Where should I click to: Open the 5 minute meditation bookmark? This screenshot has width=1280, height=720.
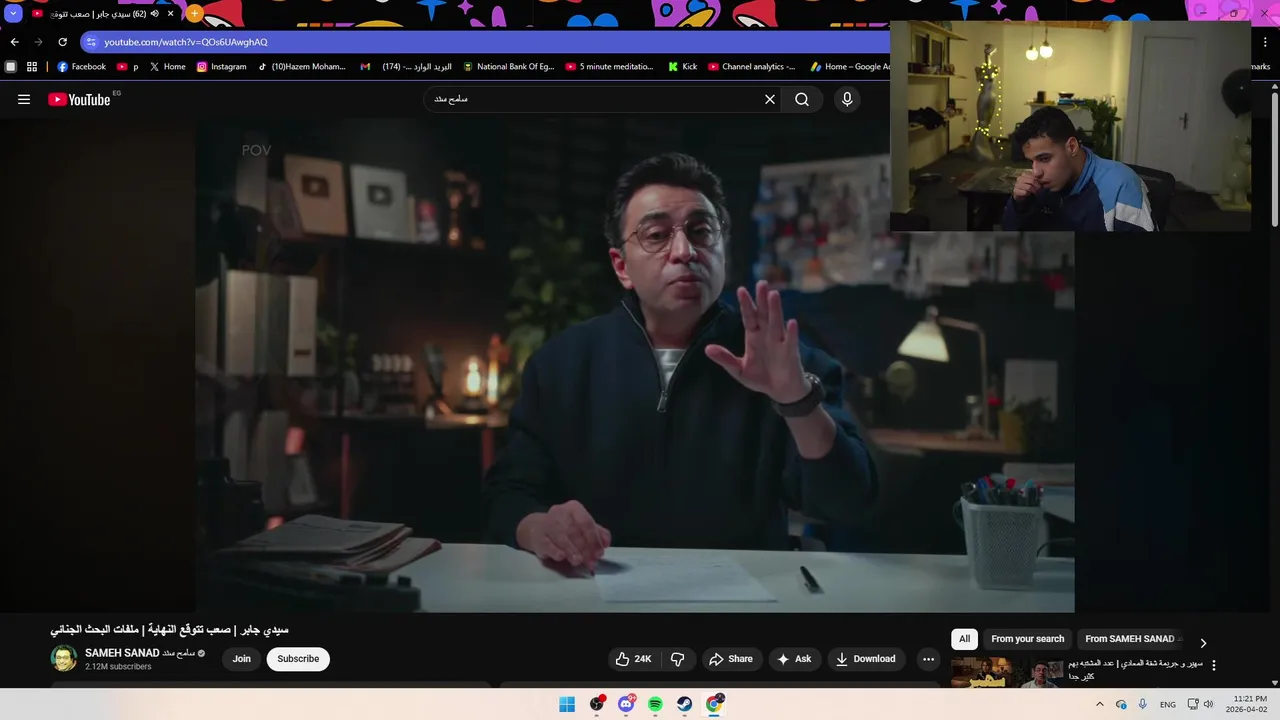click(609, 67)
